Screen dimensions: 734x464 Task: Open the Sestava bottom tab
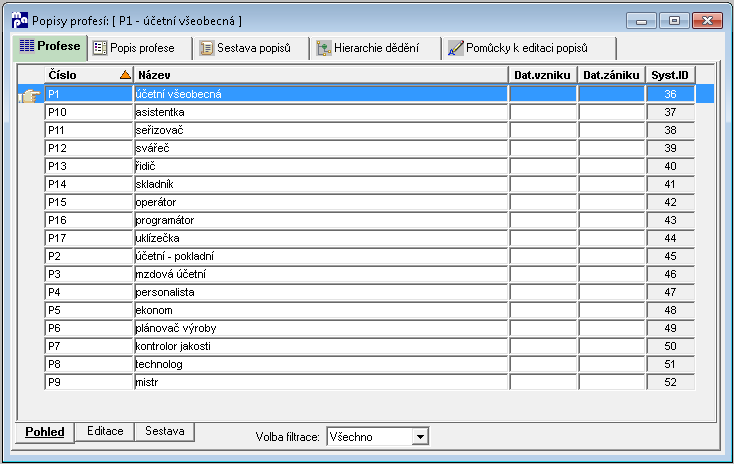pyautogui.click(x=164, y=431)
